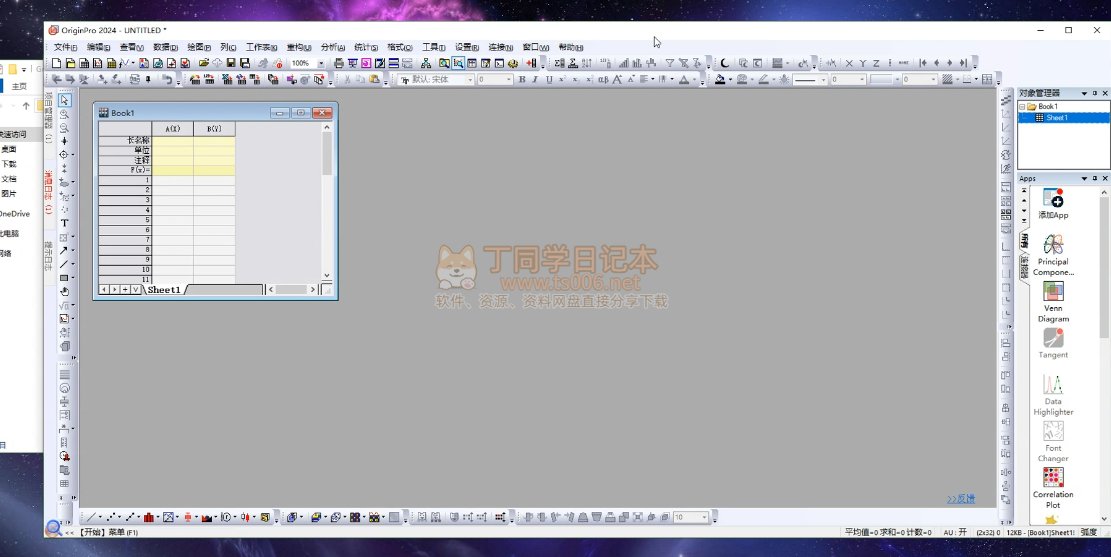This screenshot has height=557, width=1111.
Task: Click the Fill Color bucket icon
Action: coord(719,80)
